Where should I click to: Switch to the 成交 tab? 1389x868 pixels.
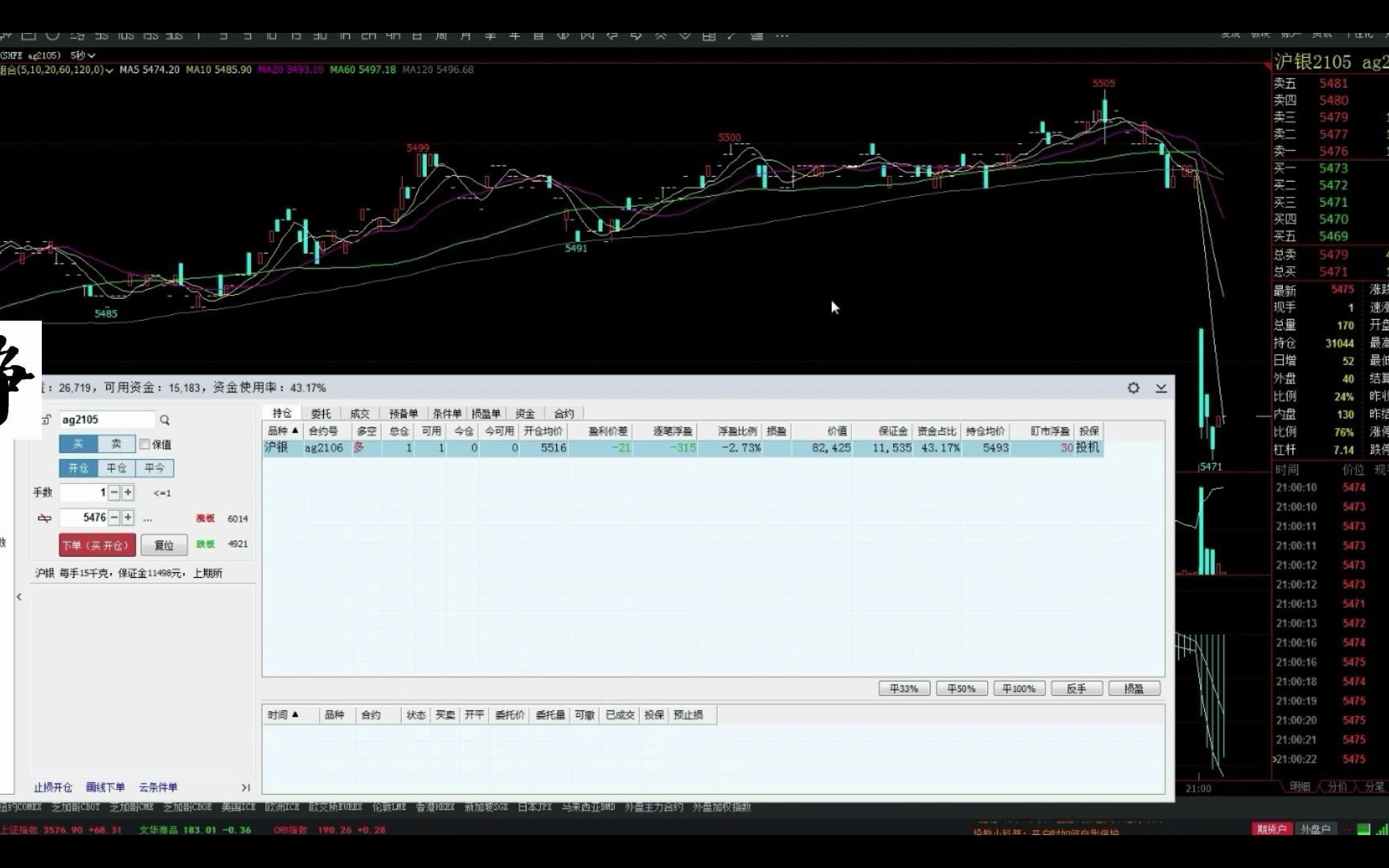[x=359, y=413]
